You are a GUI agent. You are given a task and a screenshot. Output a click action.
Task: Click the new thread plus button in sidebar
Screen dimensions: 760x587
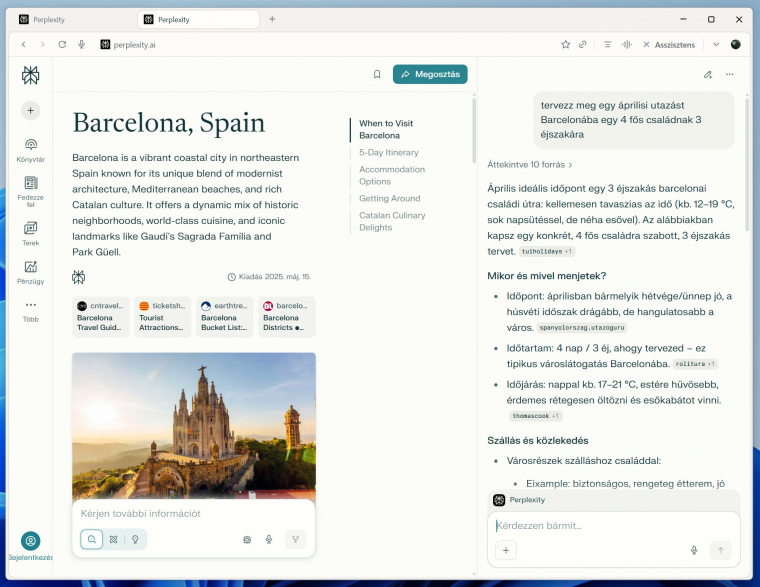click(x=30, y=110)
